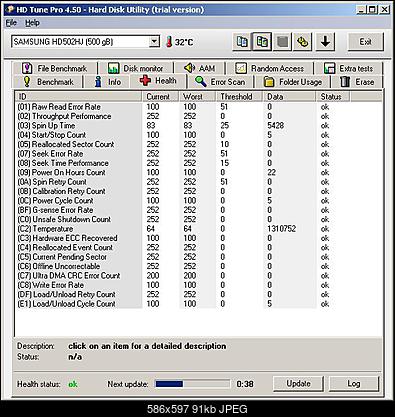Viewport: 395px width, 417px height.
Task: Sort by the Worst column header
Action: 197,97
